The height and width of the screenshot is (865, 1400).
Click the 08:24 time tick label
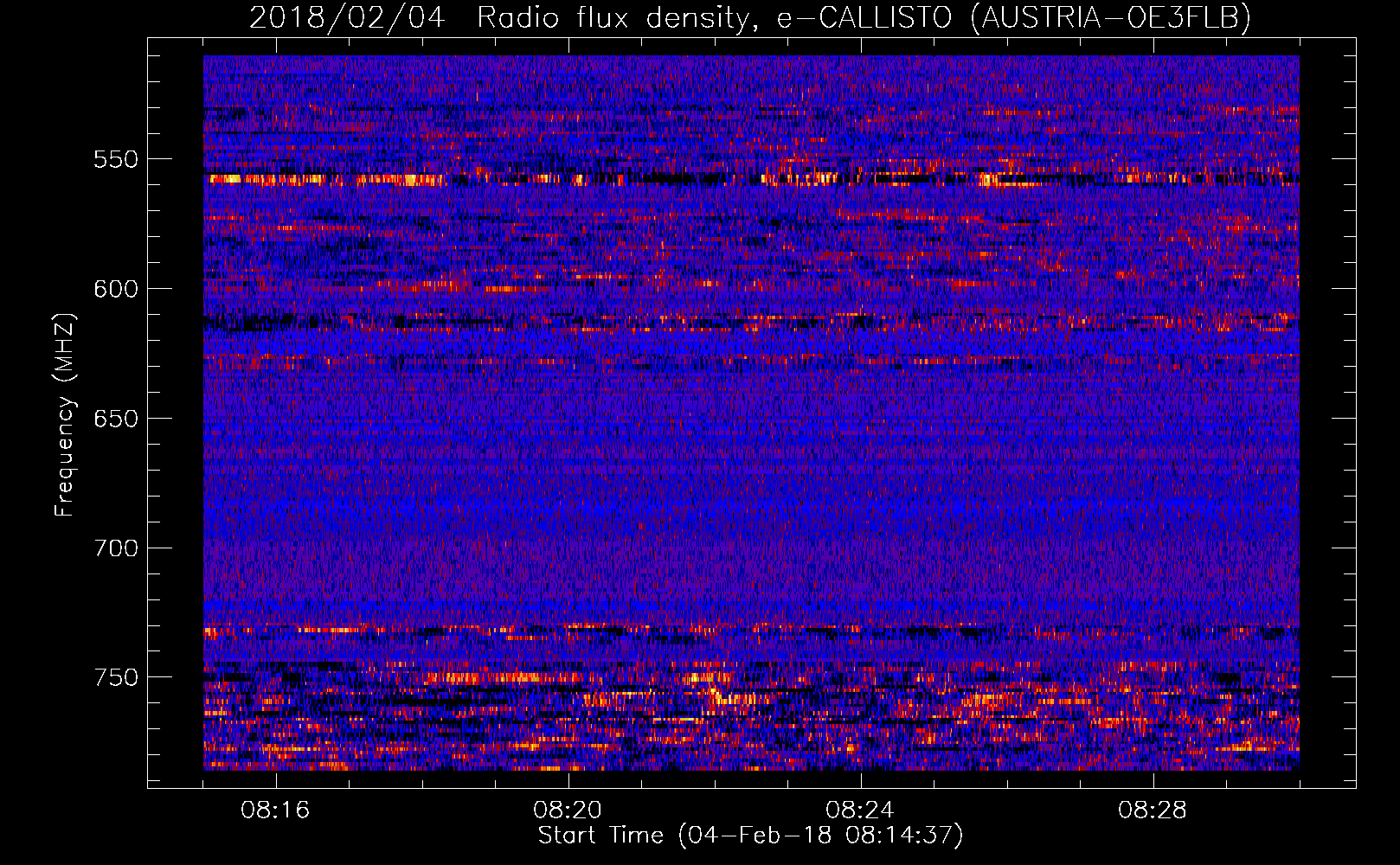(x=860, y=811)
